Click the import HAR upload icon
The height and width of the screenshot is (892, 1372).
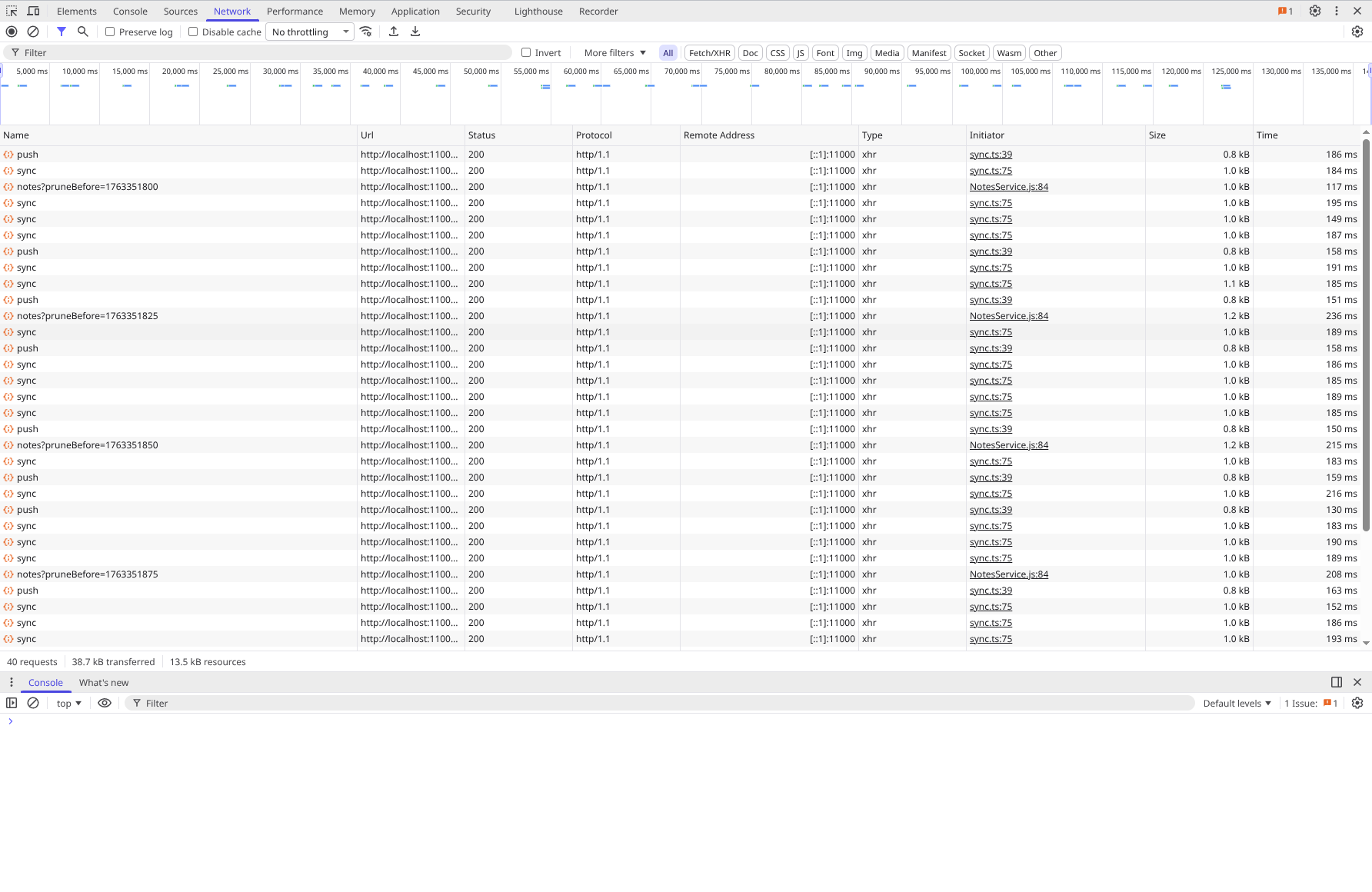point(394,32)
